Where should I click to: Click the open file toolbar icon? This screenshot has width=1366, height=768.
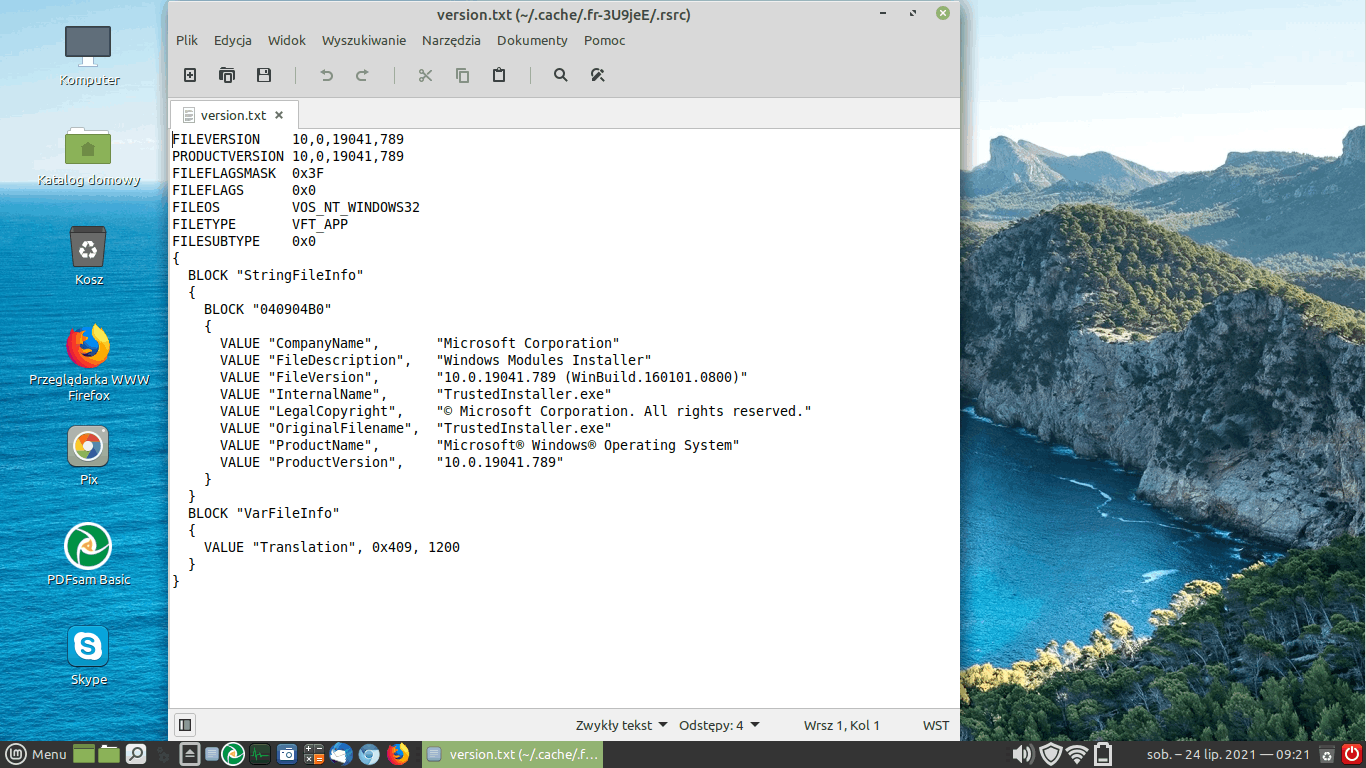(x=227, y=75)
